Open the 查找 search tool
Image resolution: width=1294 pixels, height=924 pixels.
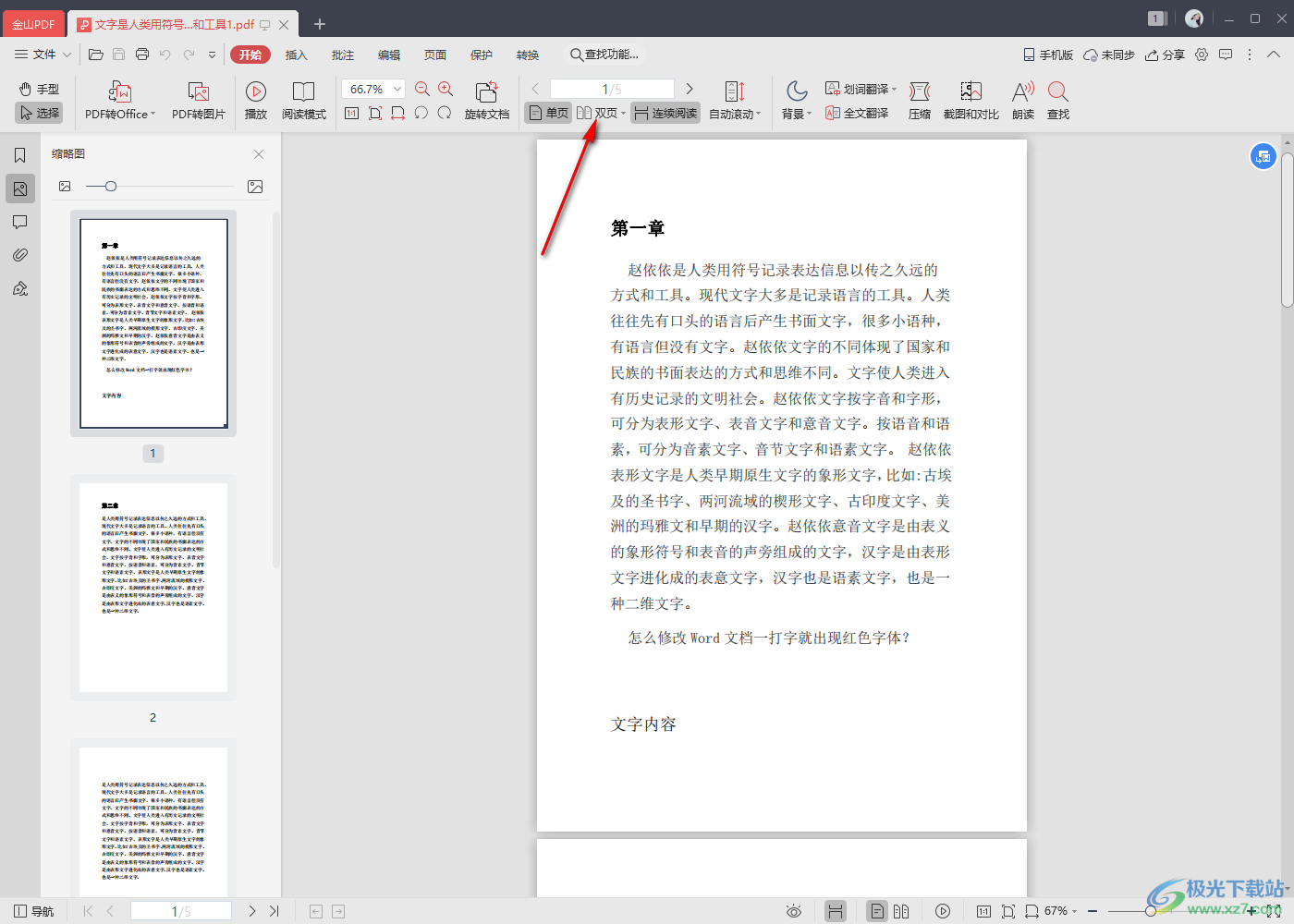point(1058,101)
